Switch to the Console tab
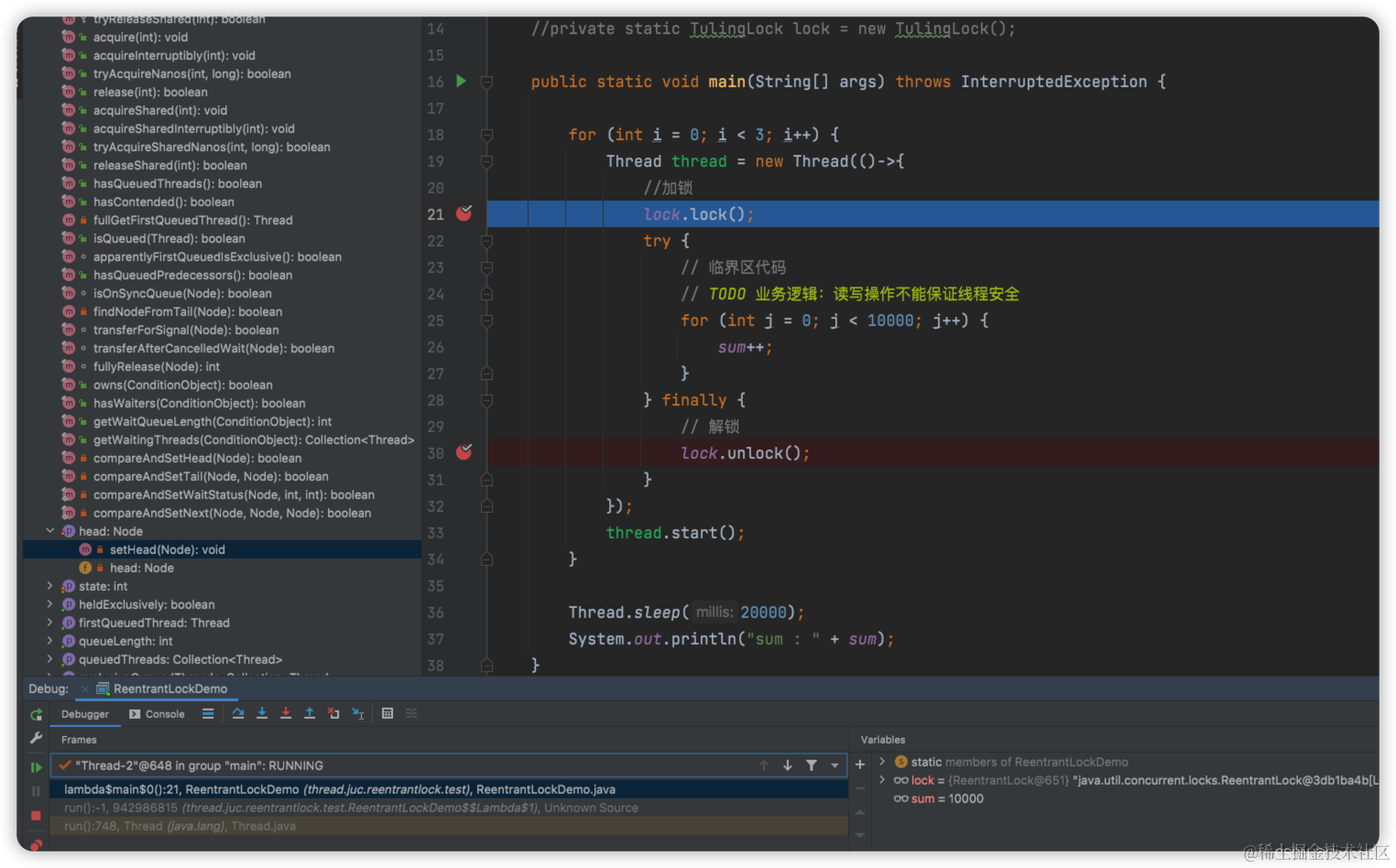1396x868 pixels. click(157, 714)
